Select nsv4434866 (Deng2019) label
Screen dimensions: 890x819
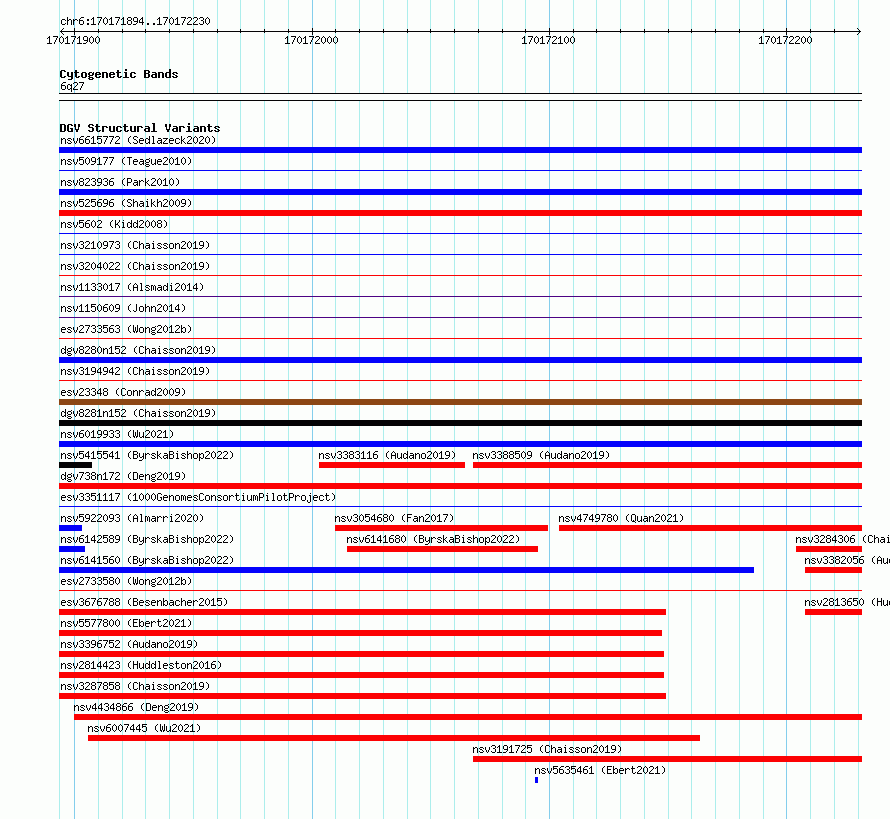[136, 707]
